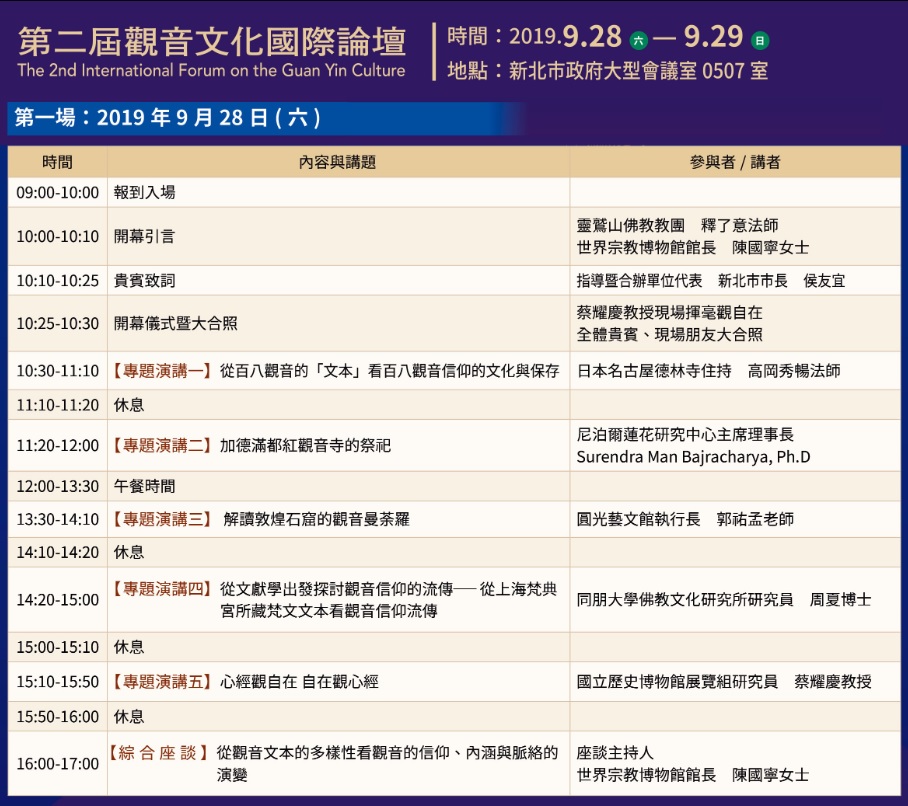Viewport: 908px width, 806px height.
Task: Click the 內容與講題 column header
Action: (337, 162)
